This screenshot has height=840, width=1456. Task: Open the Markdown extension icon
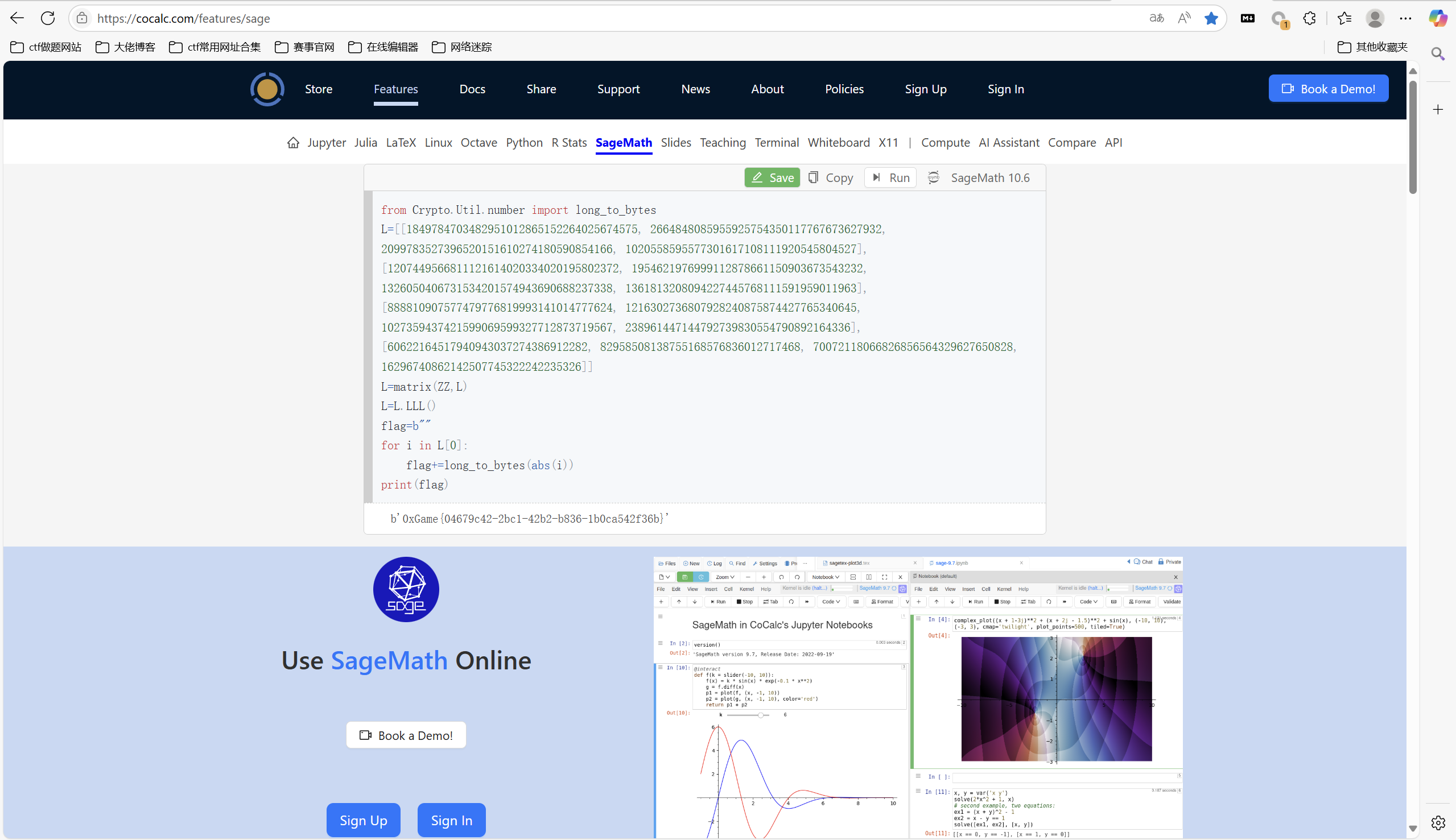[x=1247, y=18]
